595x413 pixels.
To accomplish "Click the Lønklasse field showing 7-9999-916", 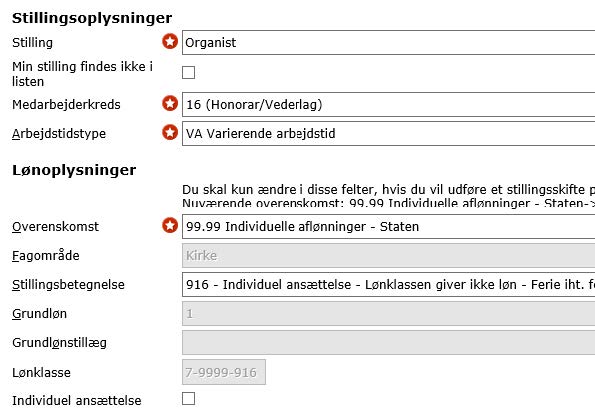I will coord(224,372).
